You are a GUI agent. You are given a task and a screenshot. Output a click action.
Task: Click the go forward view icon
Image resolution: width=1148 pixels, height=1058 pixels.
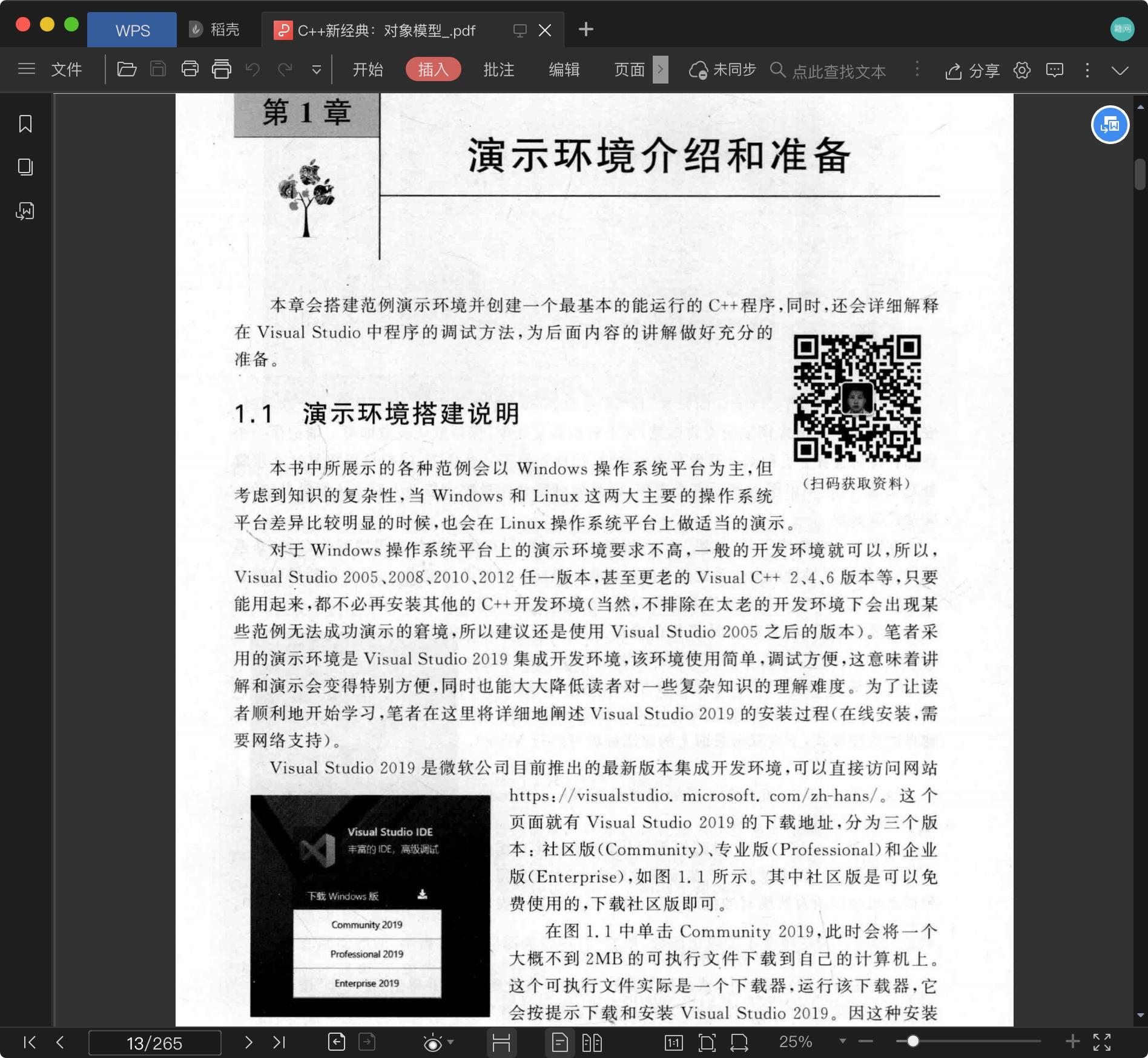click(x=367, y=1042)
